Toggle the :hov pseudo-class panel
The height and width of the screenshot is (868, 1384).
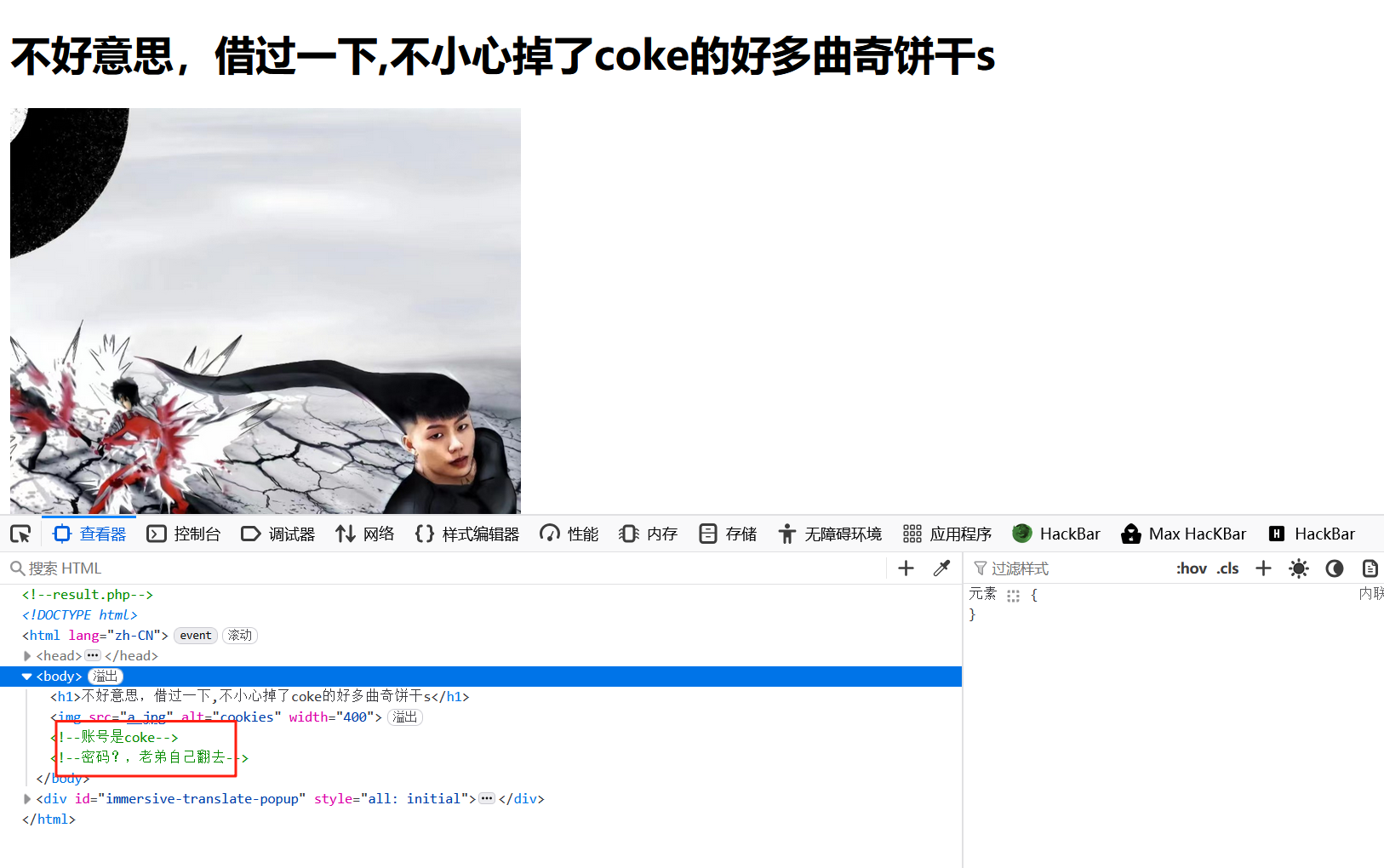click(x=1192, y=568)
